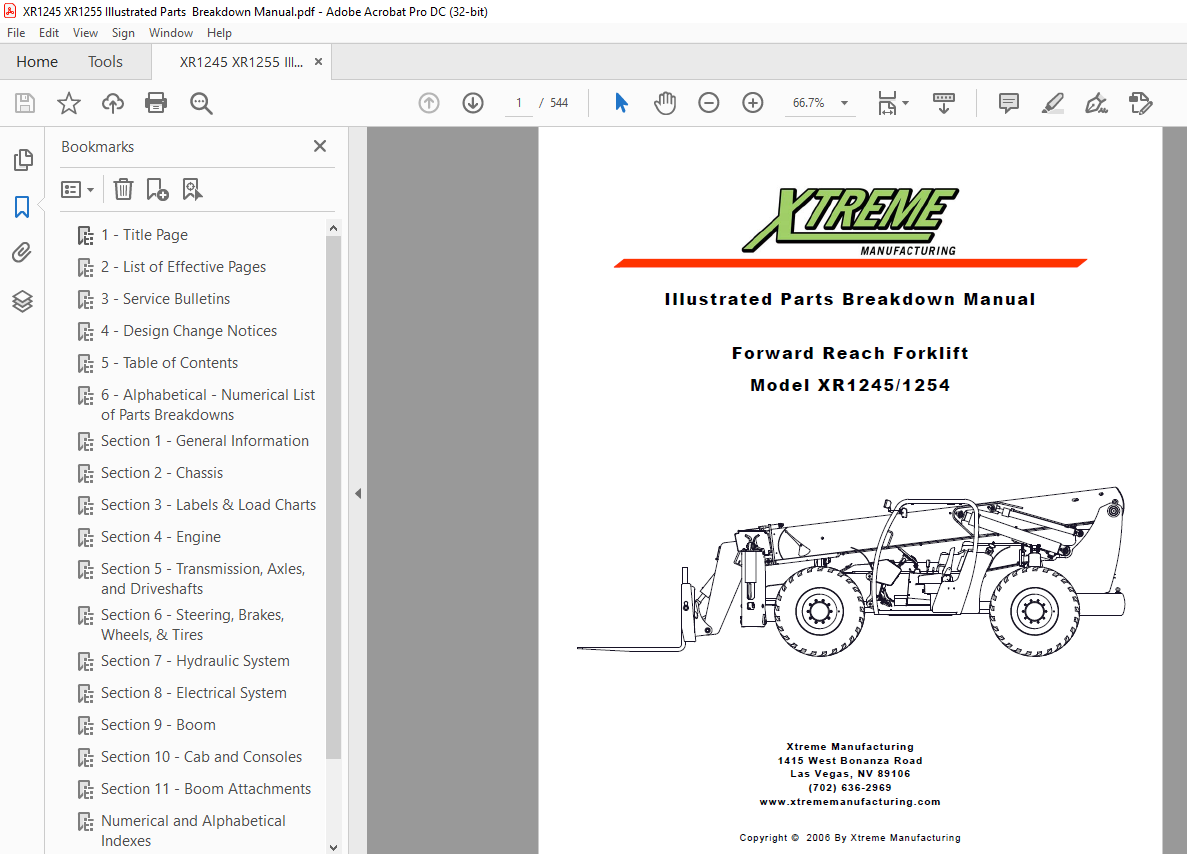
Task: Collapse the navigation pane arrow
Action: [x=358, y=494]
